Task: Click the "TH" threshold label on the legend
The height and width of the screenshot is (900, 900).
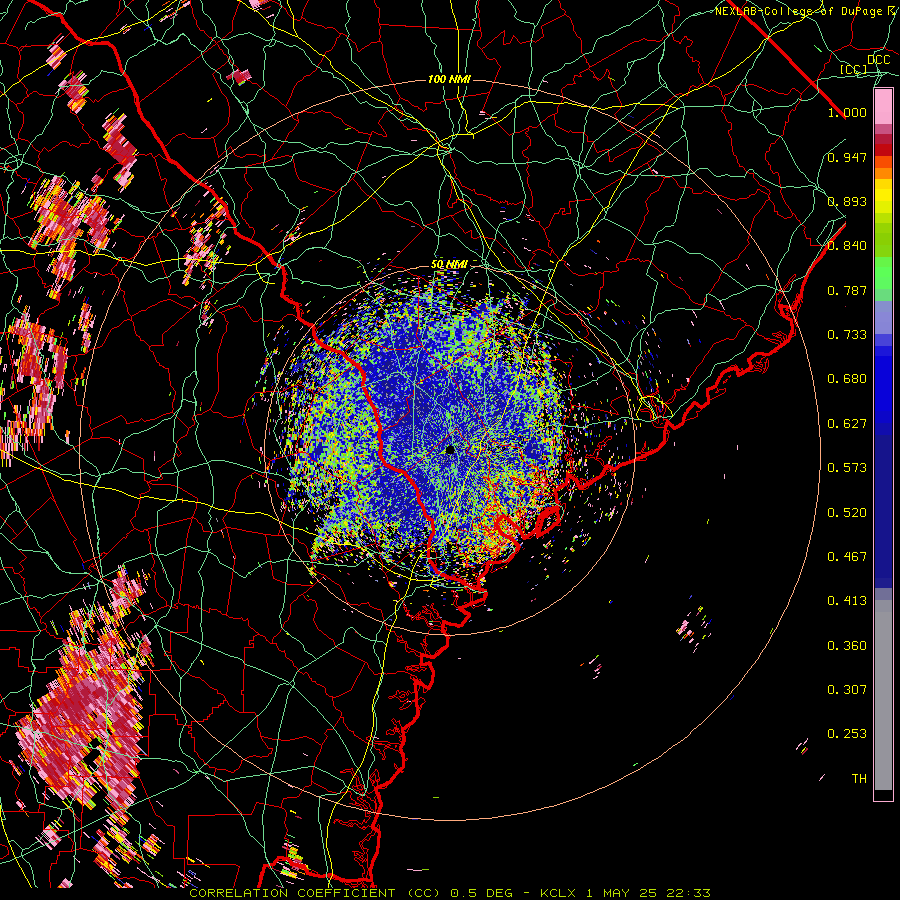Action: (x=859, y=779)
